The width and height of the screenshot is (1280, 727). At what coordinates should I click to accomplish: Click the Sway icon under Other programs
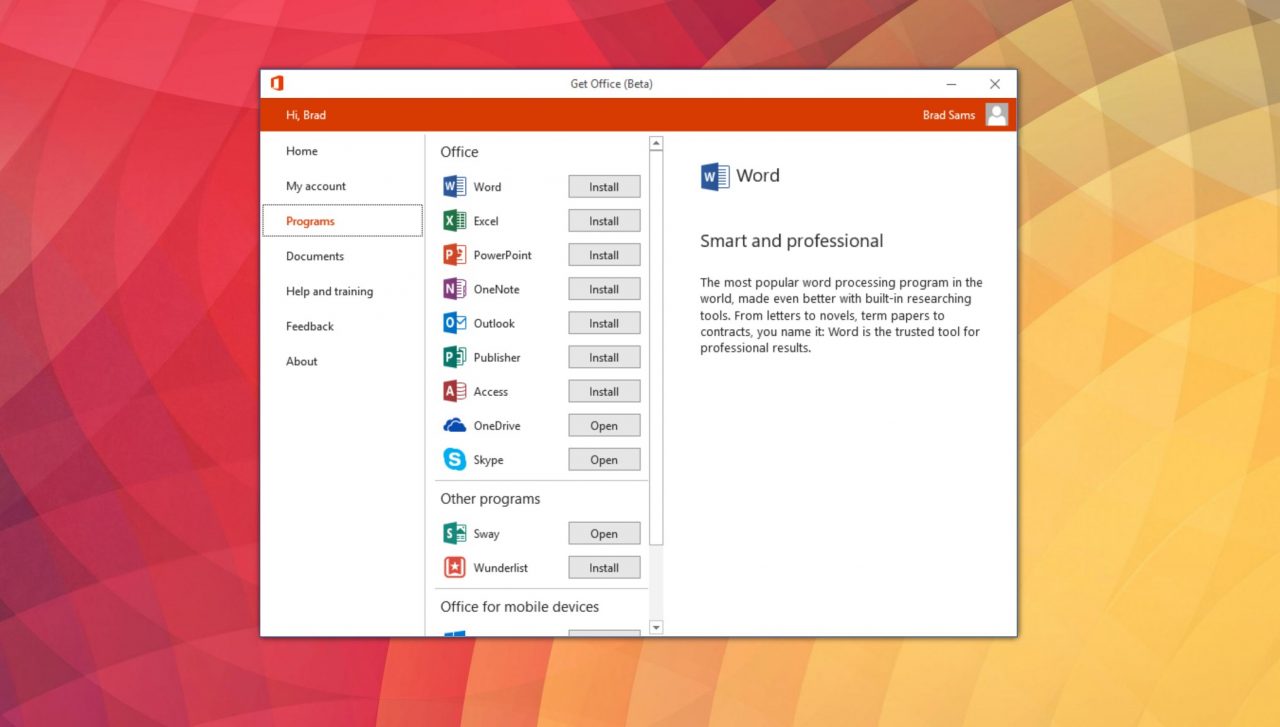coord(455,533)
